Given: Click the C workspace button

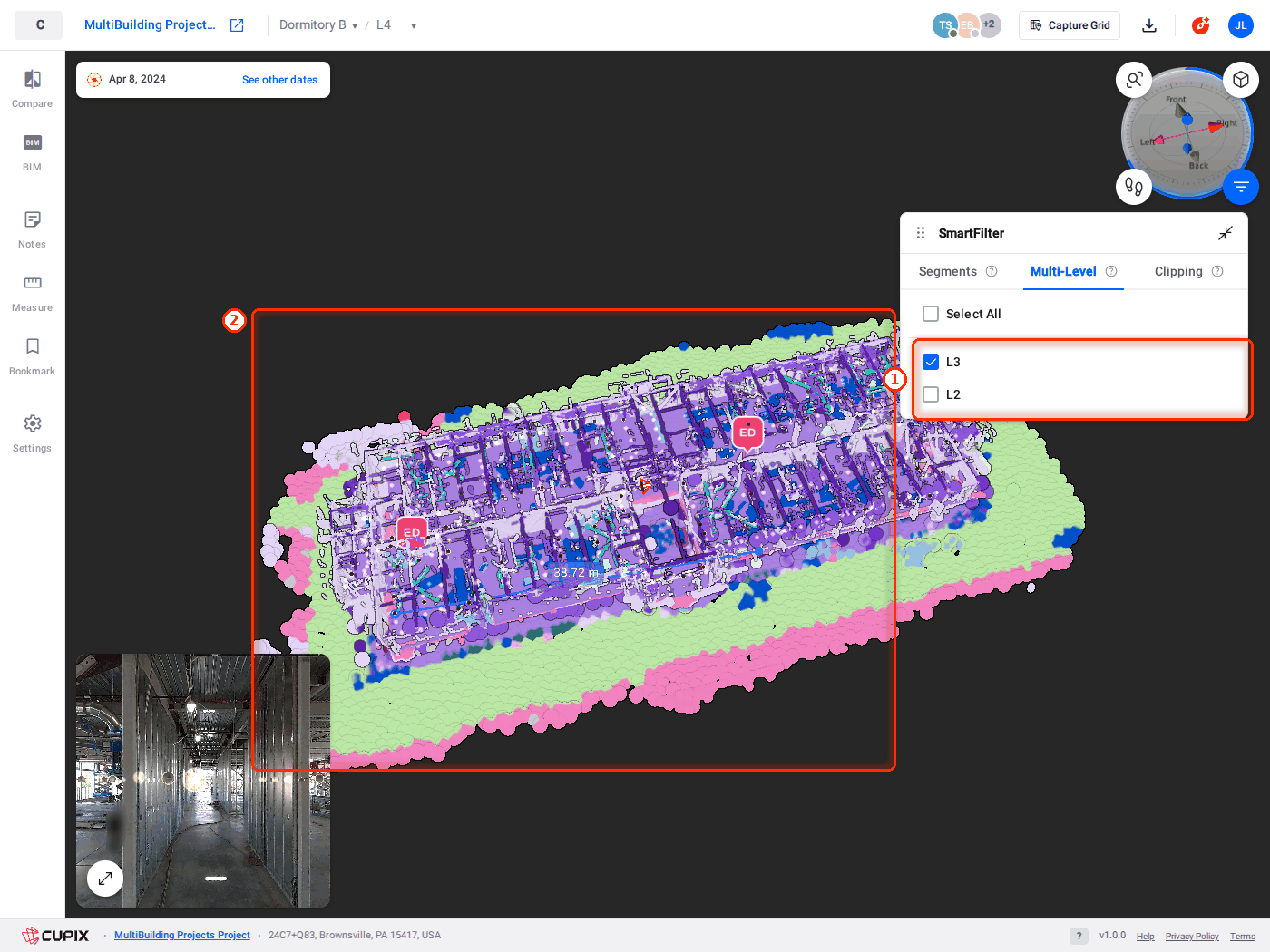Looking at the screenshot, I should [x=39, y=25].
